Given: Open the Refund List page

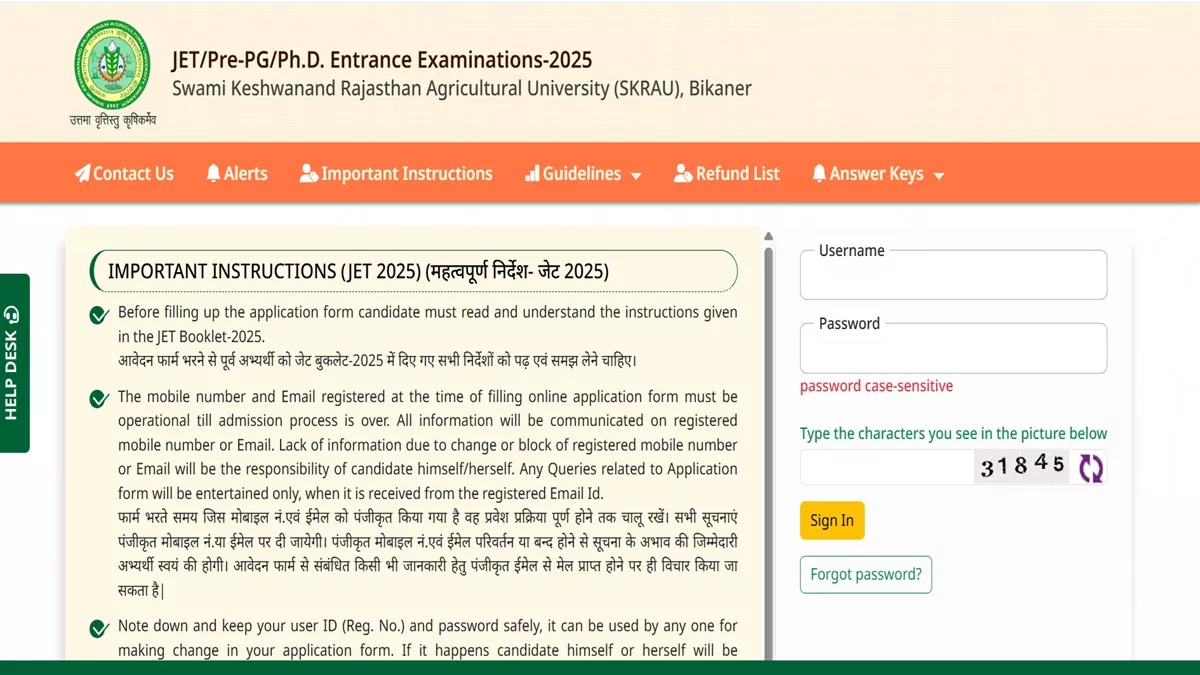Looking at the screenshot, I should pos(727,173).
